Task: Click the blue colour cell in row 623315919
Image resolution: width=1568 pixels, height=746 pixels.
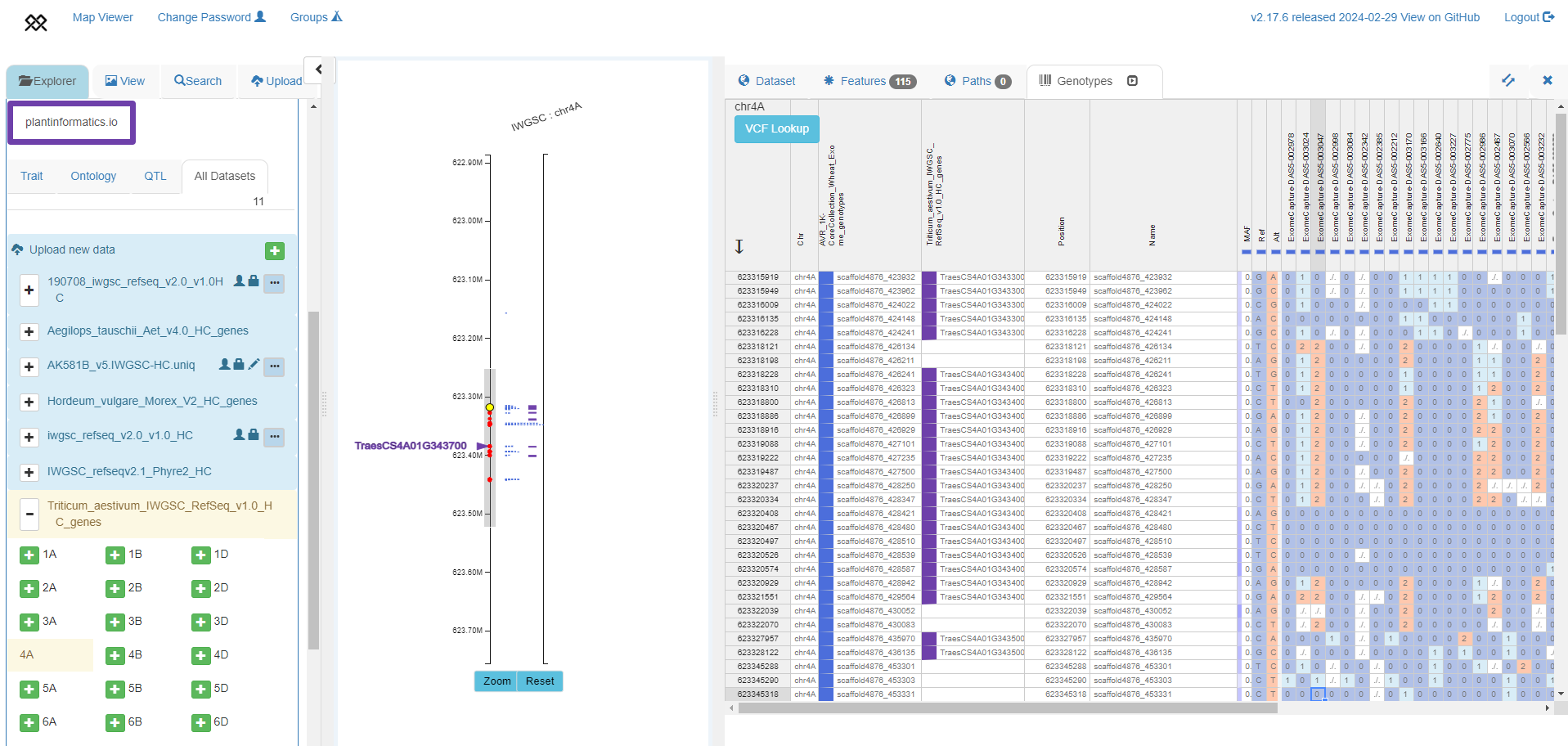Action: click(x=826, y=277)
